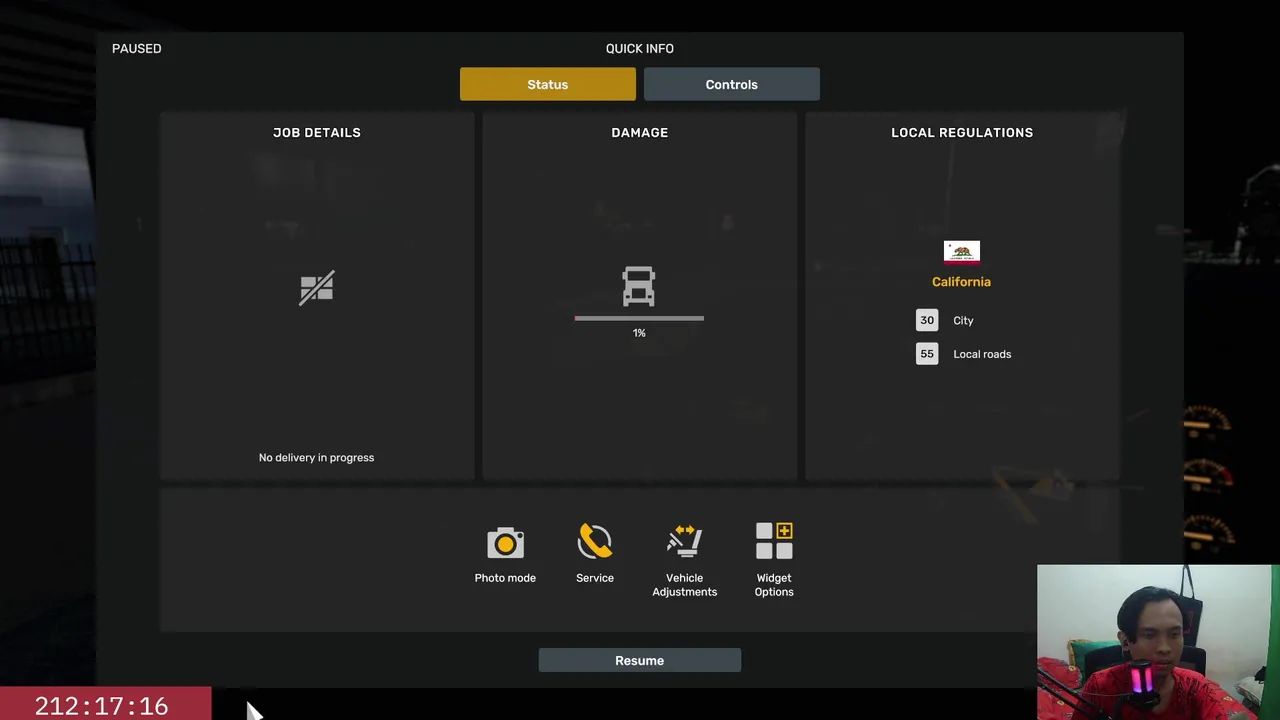Open Vehicle Adjustments seat icon
The width and height of the screenshot is (1280, 720).
point(685,541)
